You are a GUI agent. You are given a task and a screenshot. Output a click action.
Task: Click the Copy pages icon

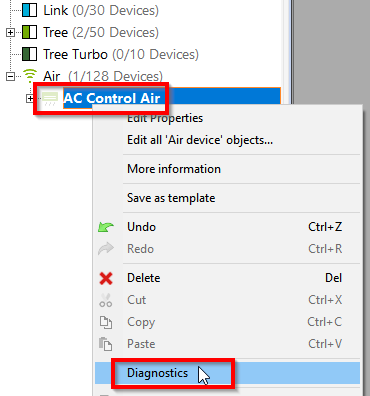pyautogui.click(x=106, y=322)
